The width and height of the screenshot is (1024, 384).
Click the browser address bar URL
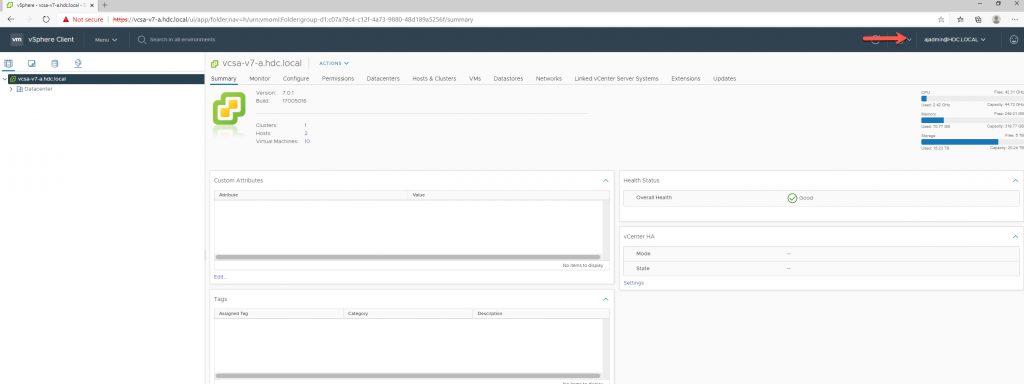coord(293,20)
